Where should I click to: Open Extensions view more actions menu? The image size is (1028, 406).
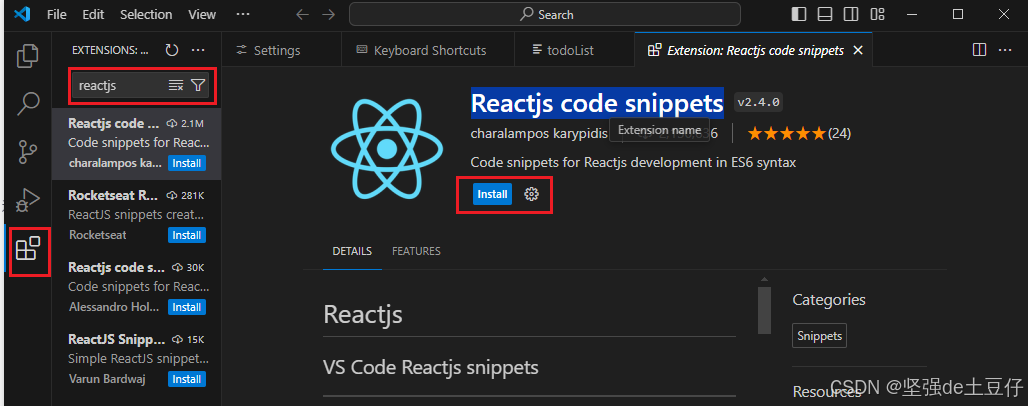pos(198,50)
